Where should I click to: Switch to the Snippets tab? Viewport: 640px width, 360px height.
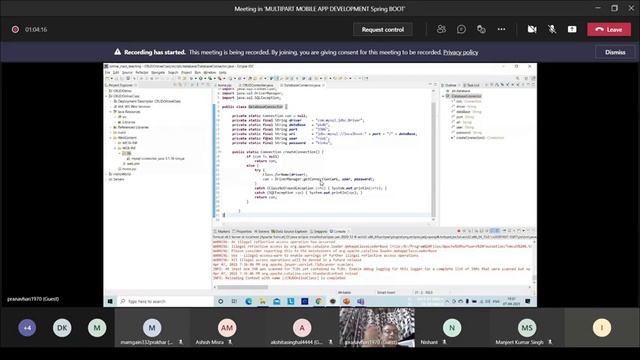[319, 231]
